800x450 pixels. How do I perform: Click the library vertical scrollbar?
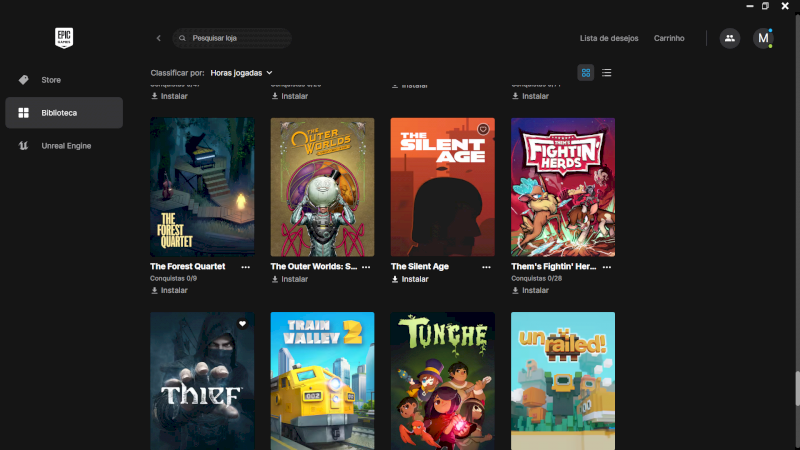point(796,389)
